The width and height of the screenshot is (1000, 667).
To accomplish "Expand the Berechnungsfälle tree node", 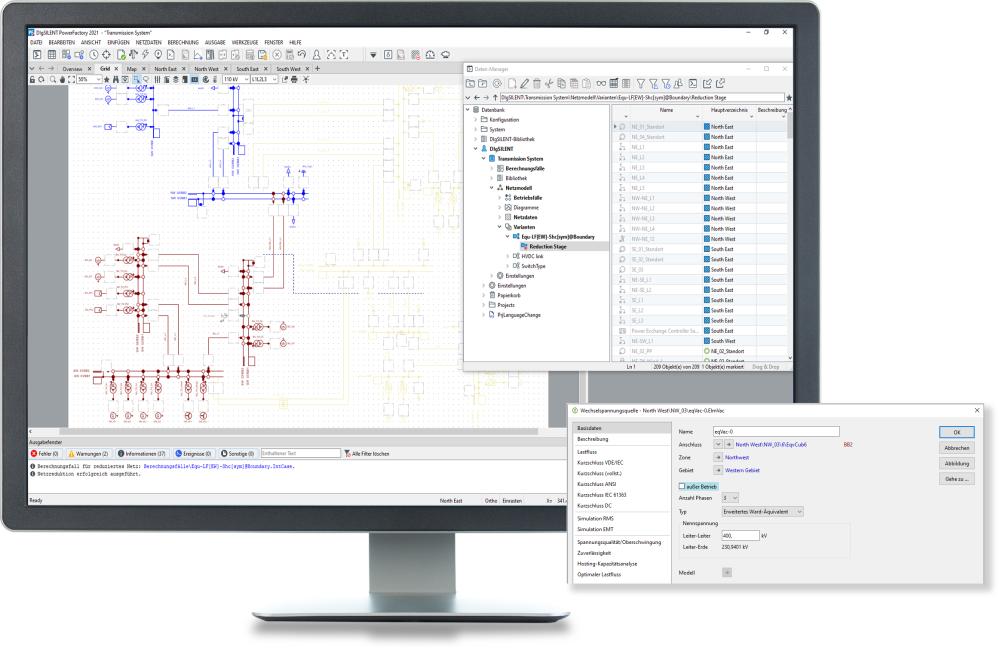I will coord(492,168).
